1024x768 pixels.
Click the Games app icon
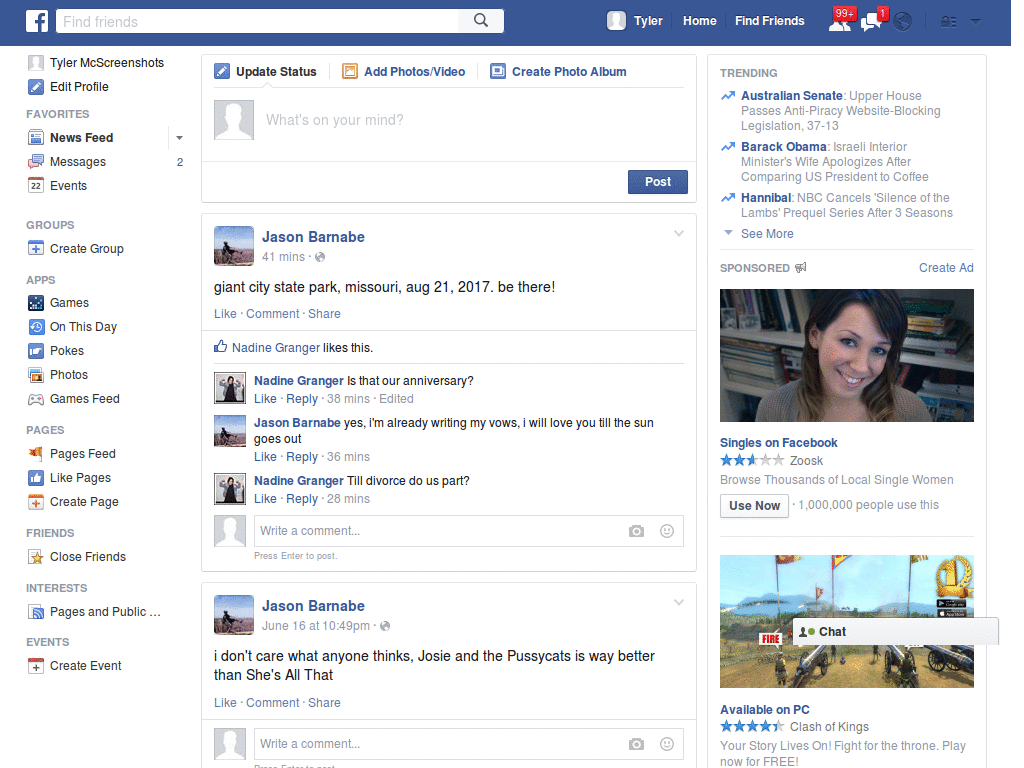point(36,303)
